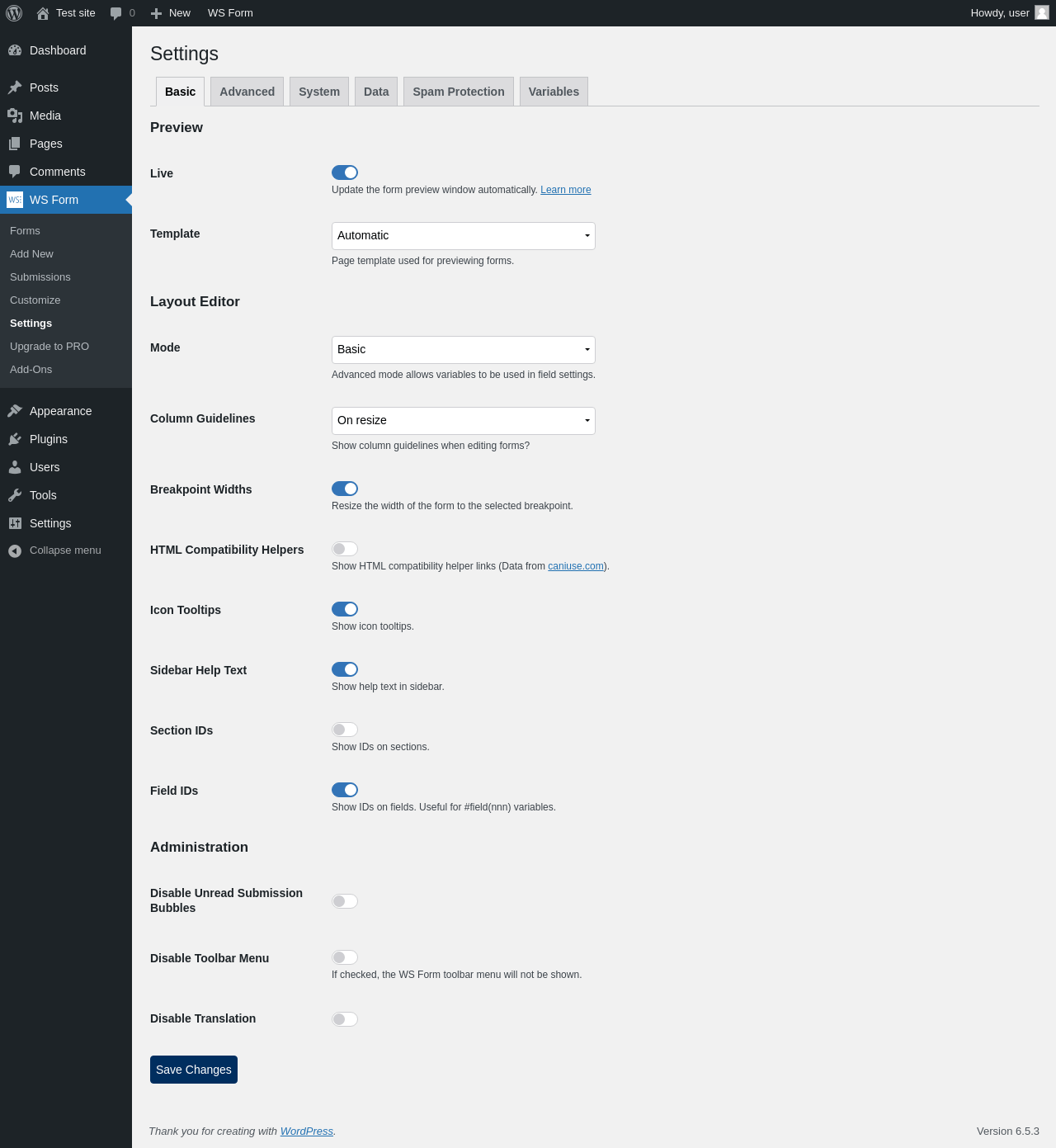Switch to the Advanced tab
Image resolution: width=1056 pixels, height=1148 pixels.
point(247,92)
